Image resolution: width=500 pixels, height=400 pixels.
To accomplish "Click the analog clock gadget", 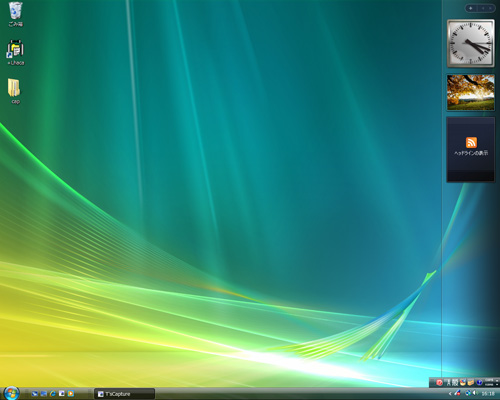I will click(471, 43).
